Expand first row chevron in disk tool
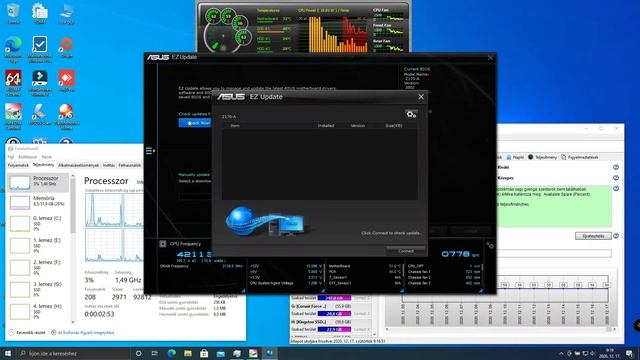 coord(616,167)
